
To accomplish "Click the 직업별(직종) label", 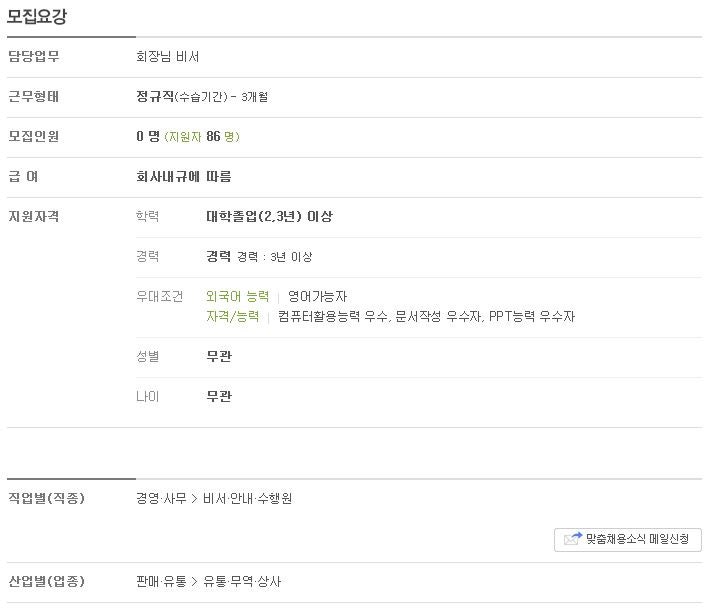I will point(47,498).
